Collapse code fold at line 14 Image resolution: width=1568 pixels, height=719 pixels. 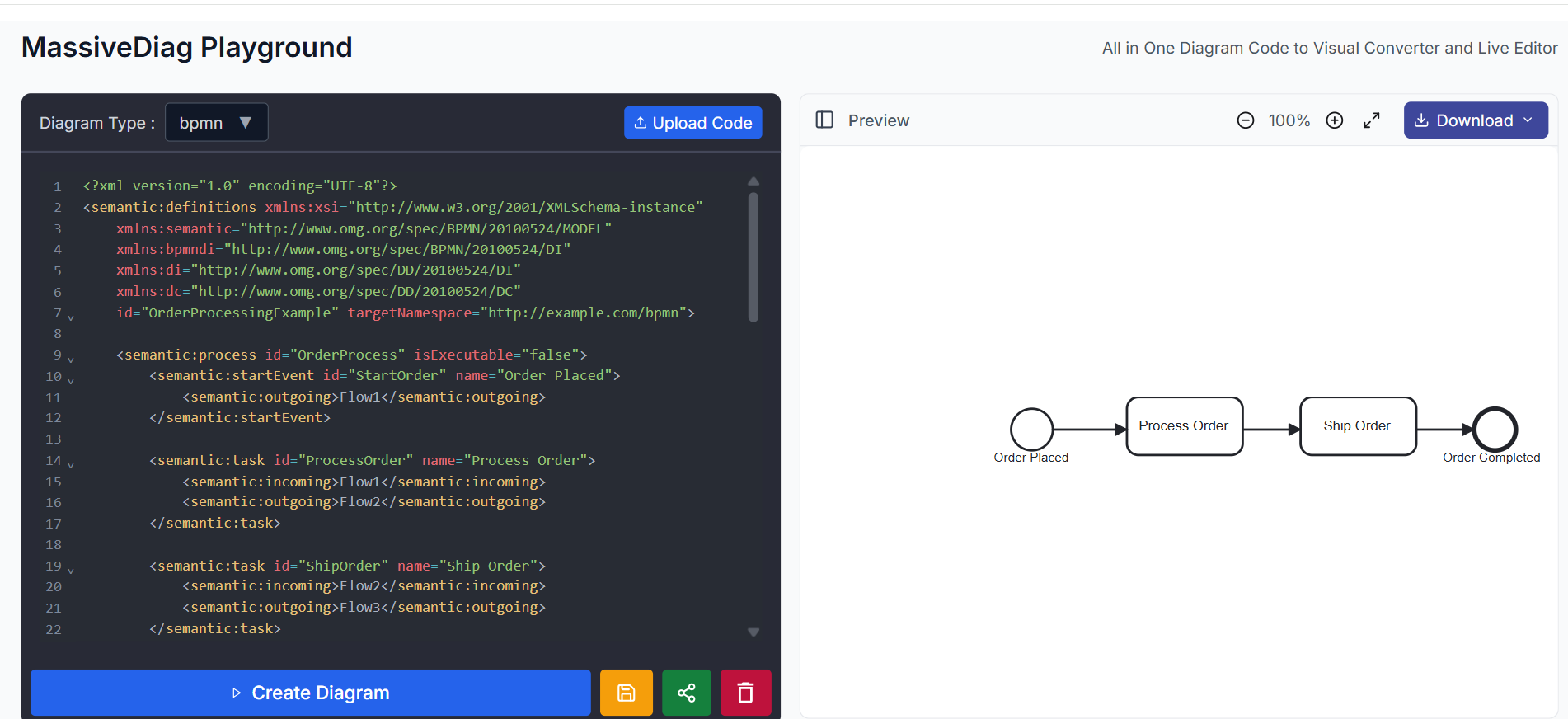pyautogui.click(x=71, y=465)
